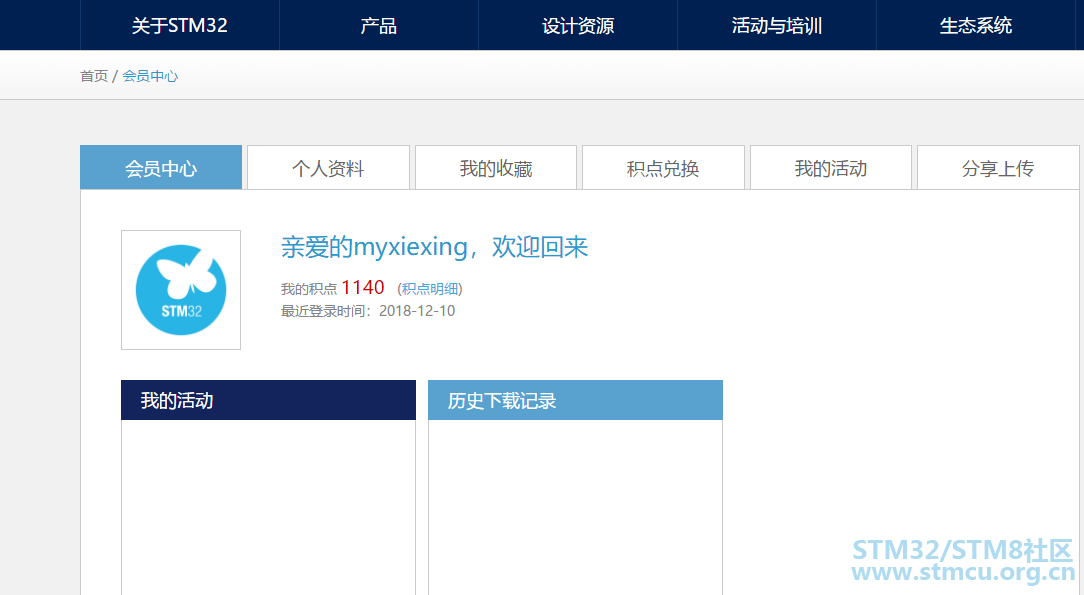
Task: Open the 积点明细 points detail link
Action: click(429, 289)
